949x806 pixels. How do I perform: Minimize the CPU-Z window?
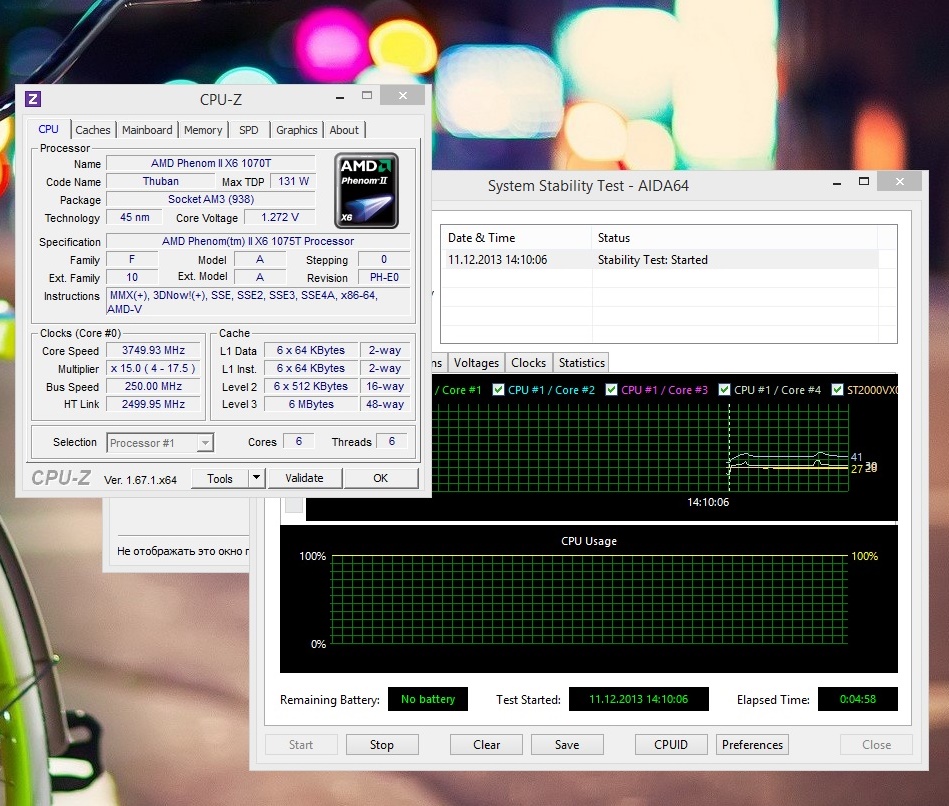point(339,96)
